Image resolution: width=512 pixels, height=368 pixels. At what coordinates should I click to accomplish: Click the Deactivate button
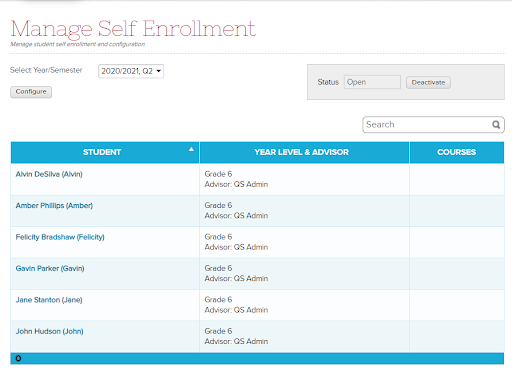[428, 82]
